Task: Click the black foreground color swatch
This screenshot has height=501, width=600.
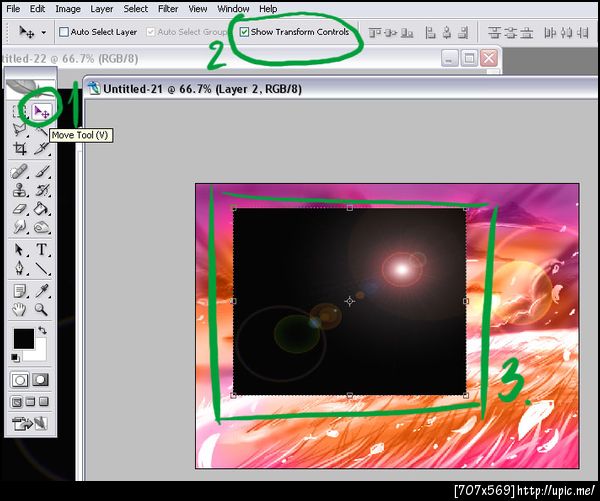Action: pos(24,338)
